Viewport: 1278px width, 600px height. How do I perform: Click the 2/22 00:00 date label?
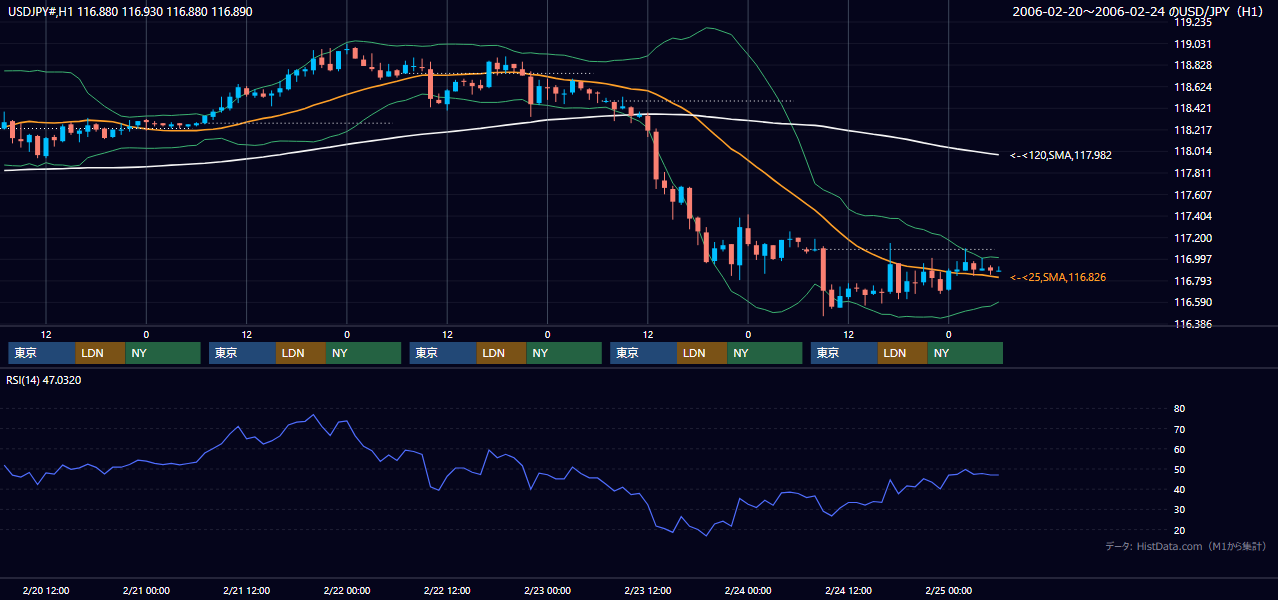pos(347,590)
